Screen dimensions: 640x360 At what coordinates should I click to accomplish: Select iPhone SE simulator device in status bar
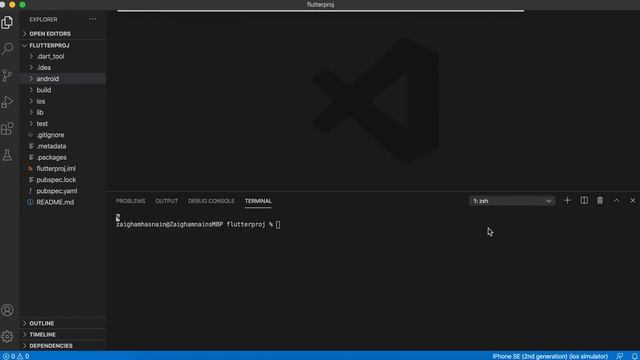tap(550, 356)
